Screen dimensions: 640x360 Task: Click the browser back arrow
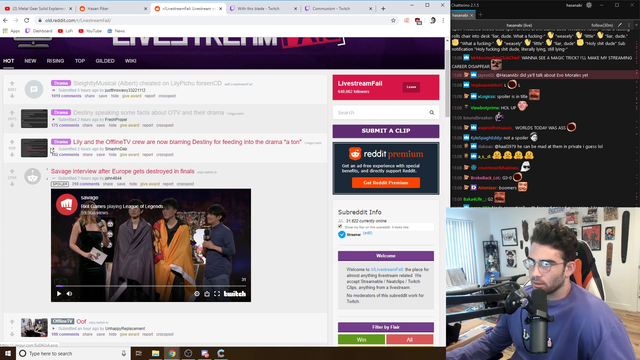(x=5, y=20)
